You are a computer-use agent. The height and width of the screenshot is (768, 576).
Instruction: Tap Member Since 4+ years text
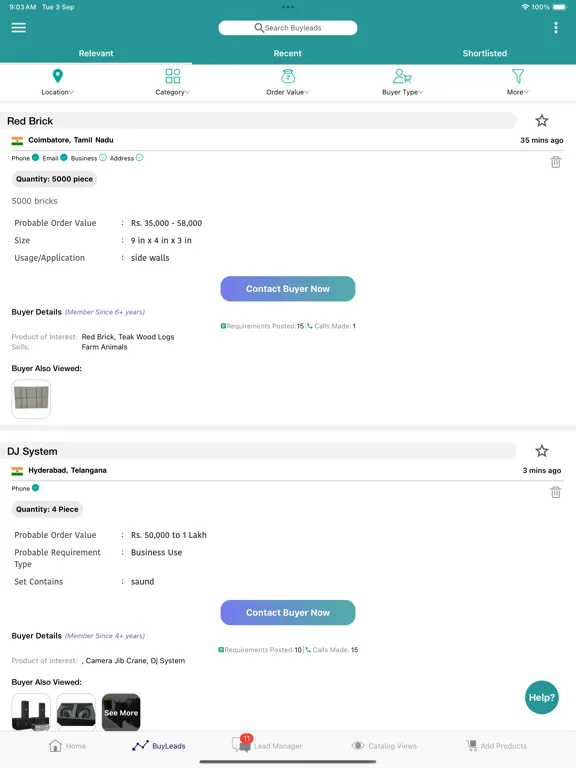click(x=105, y=636)
